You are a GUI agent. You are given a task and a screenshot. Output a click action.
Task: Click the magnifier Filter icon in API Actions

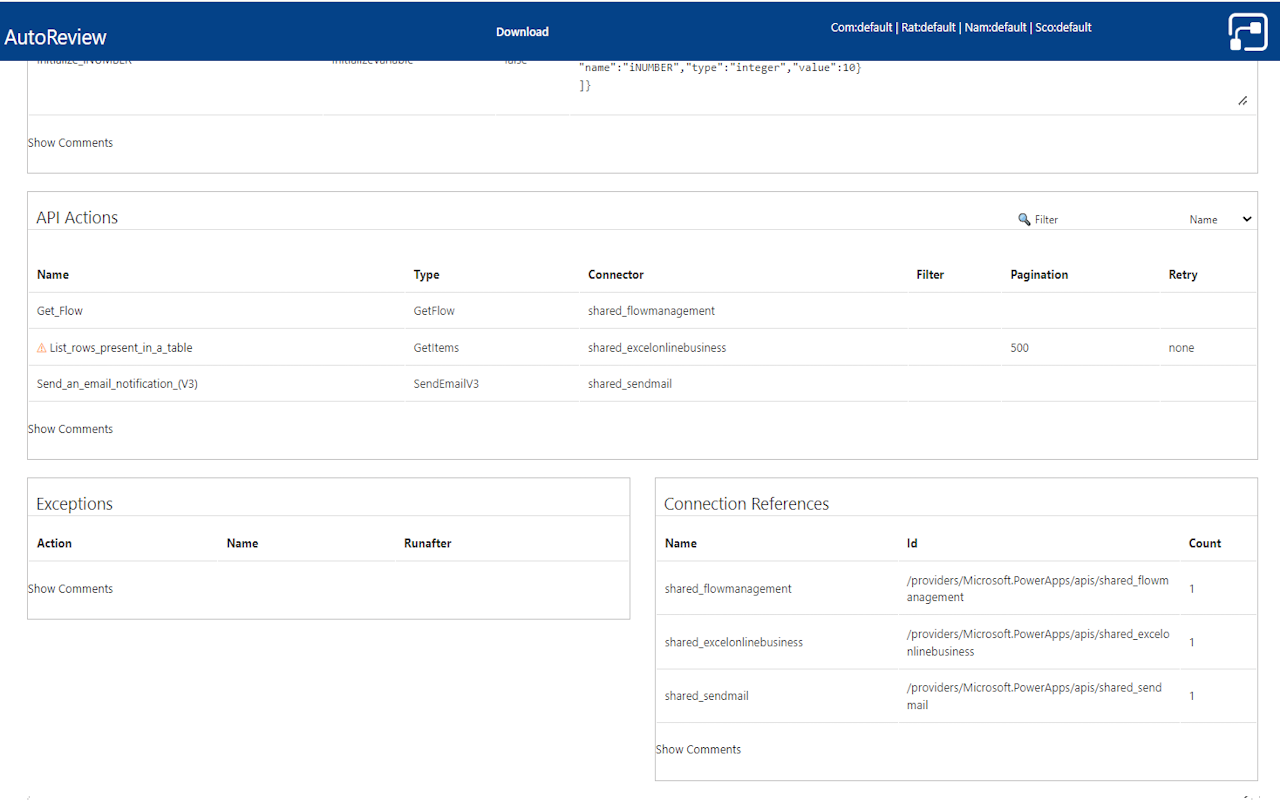(x=1023, y=218)
